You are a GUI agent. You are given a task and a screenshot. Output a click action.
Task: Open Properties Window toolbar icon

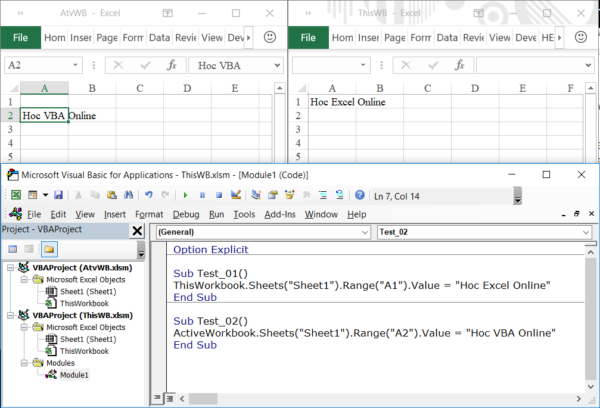tap(273, 195)
